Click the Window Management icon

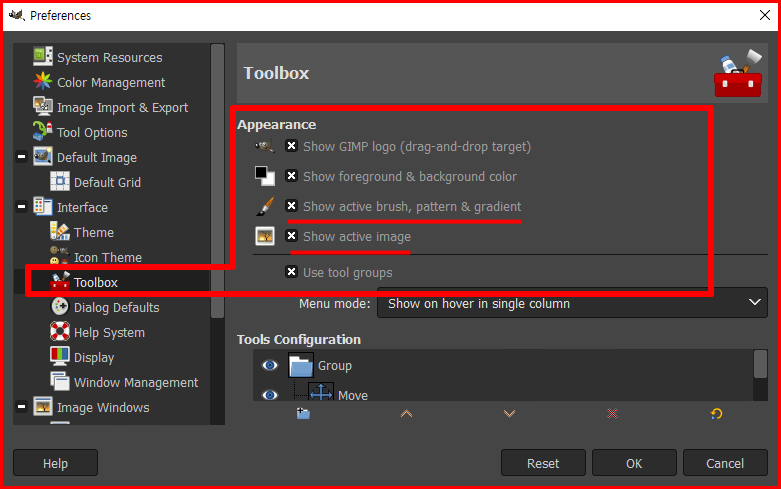click(60, 381)
